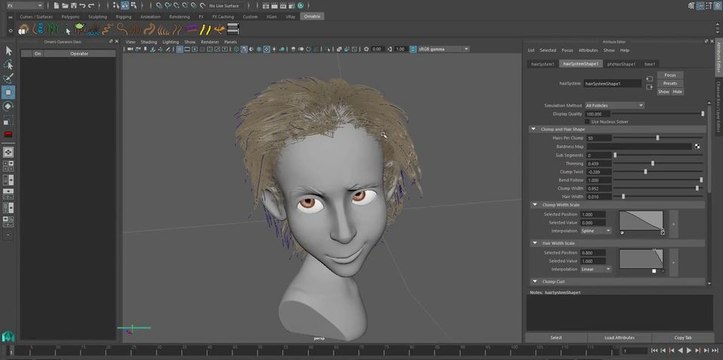Click the Redo arrow icon
The image size is (723, 360).
pos(91,6)
